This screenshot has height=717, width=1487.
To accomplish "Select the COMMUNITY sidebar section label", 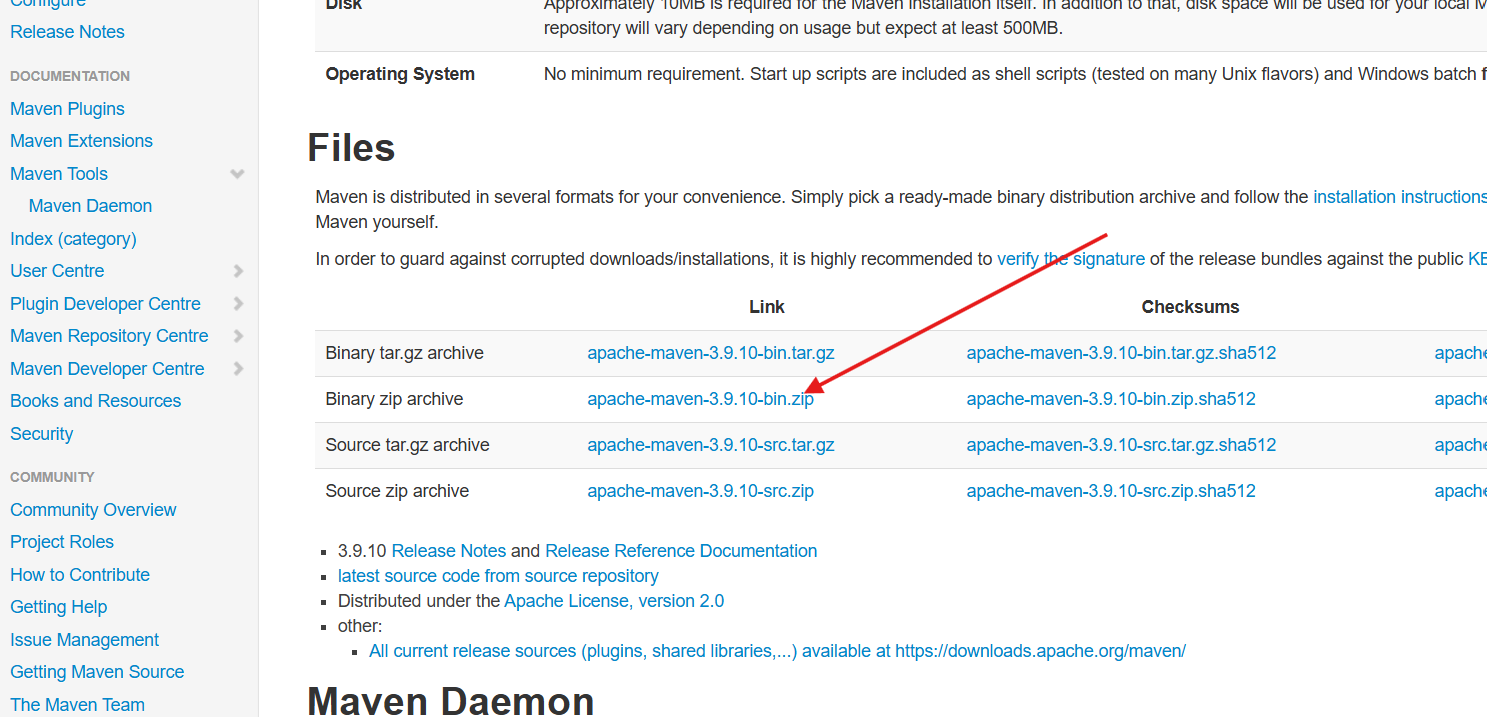I will click(x=52, y=477).
